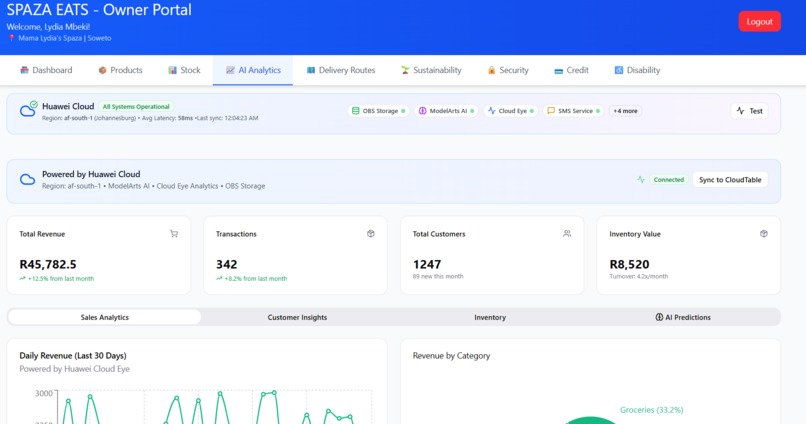Click the Transactions package icon
This screenshot has height=424, width=806.
coord(371,234)
